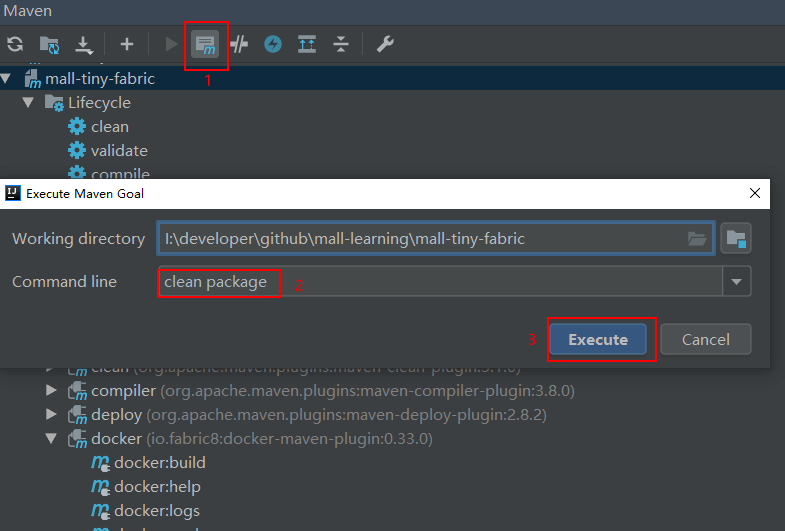Screen dimensions: 785x531
Task: Select the docker:build goal
Action: [159, 462]
